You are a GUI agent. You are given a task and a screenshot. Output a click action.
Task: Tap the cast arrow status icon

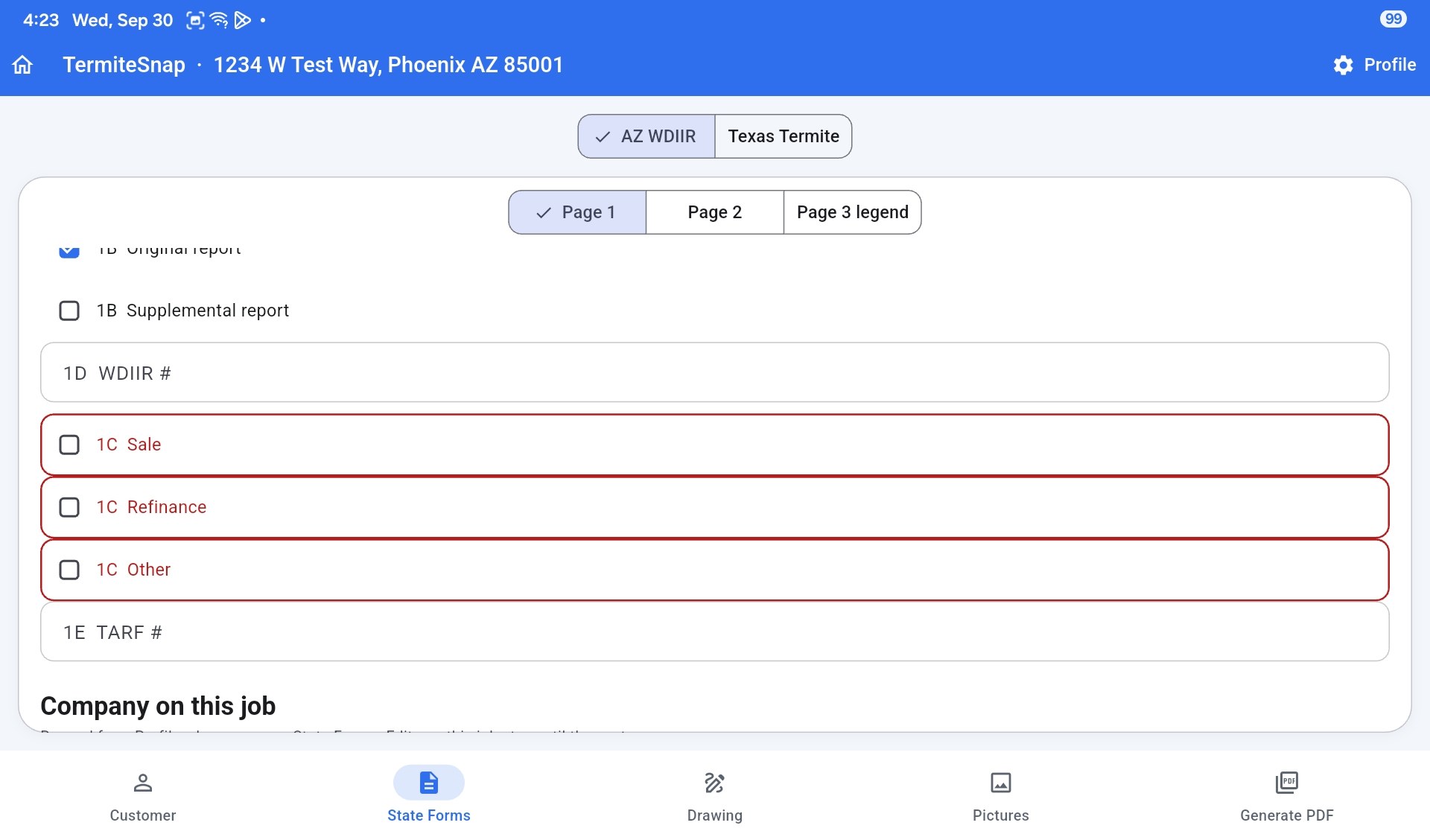242,20
